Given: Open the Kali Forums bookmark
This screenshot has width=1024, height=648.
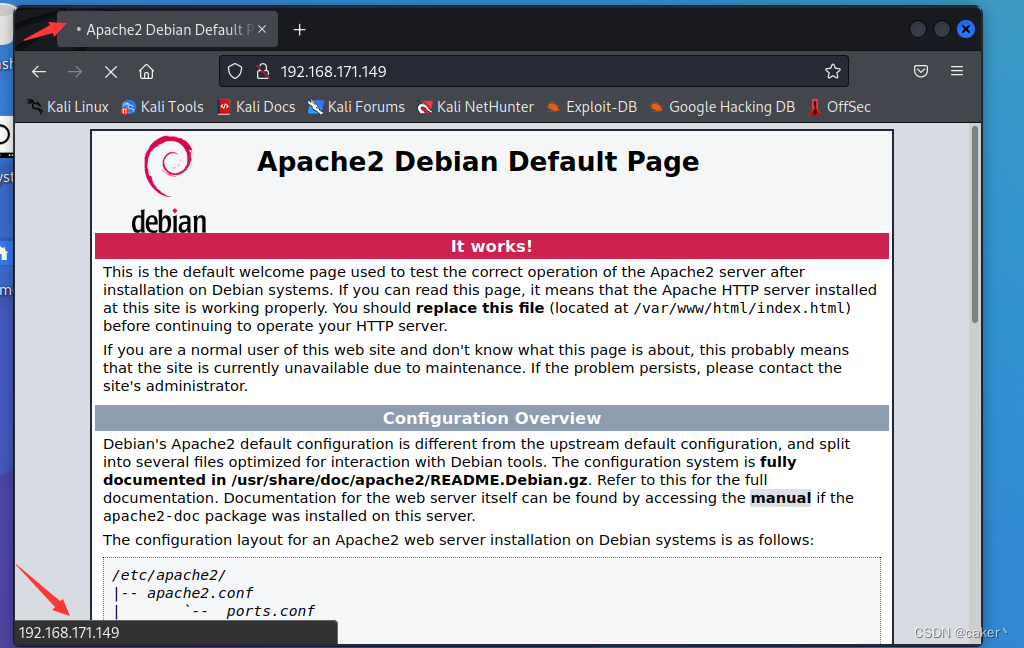Looking at the screenshot, I should (357, 107).
